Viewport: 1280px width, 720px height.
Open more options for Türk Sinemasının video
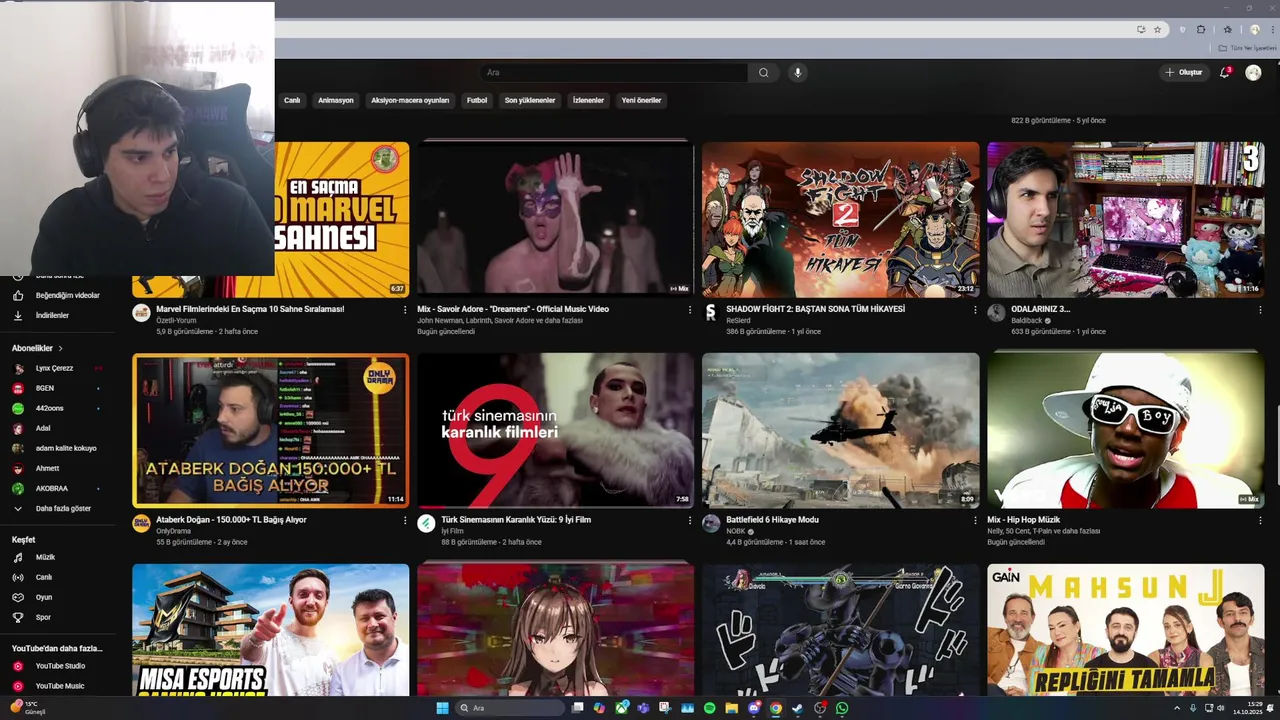pos(689,521)
